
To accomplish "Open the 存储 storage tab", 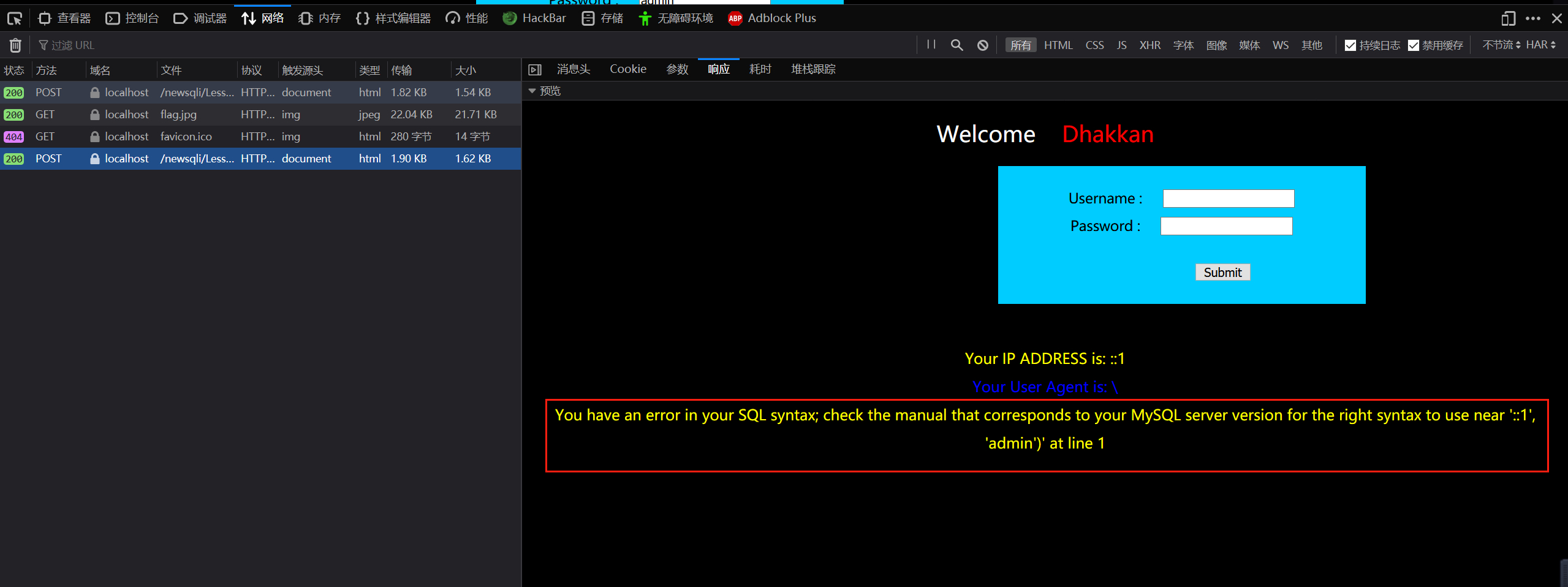I will pos(602,18).
